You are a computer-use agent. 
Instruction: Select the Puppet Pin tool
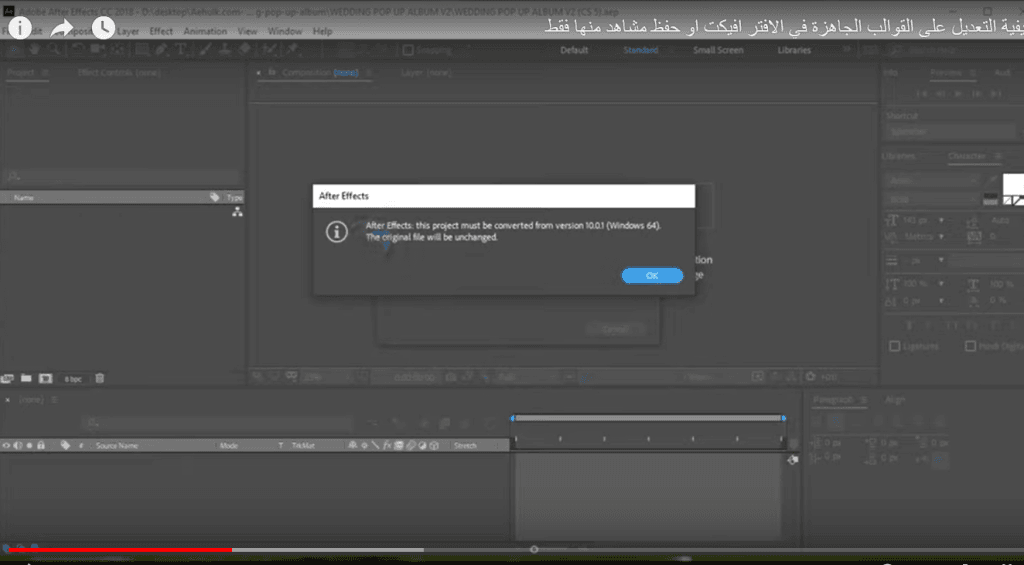click(292, 49)
